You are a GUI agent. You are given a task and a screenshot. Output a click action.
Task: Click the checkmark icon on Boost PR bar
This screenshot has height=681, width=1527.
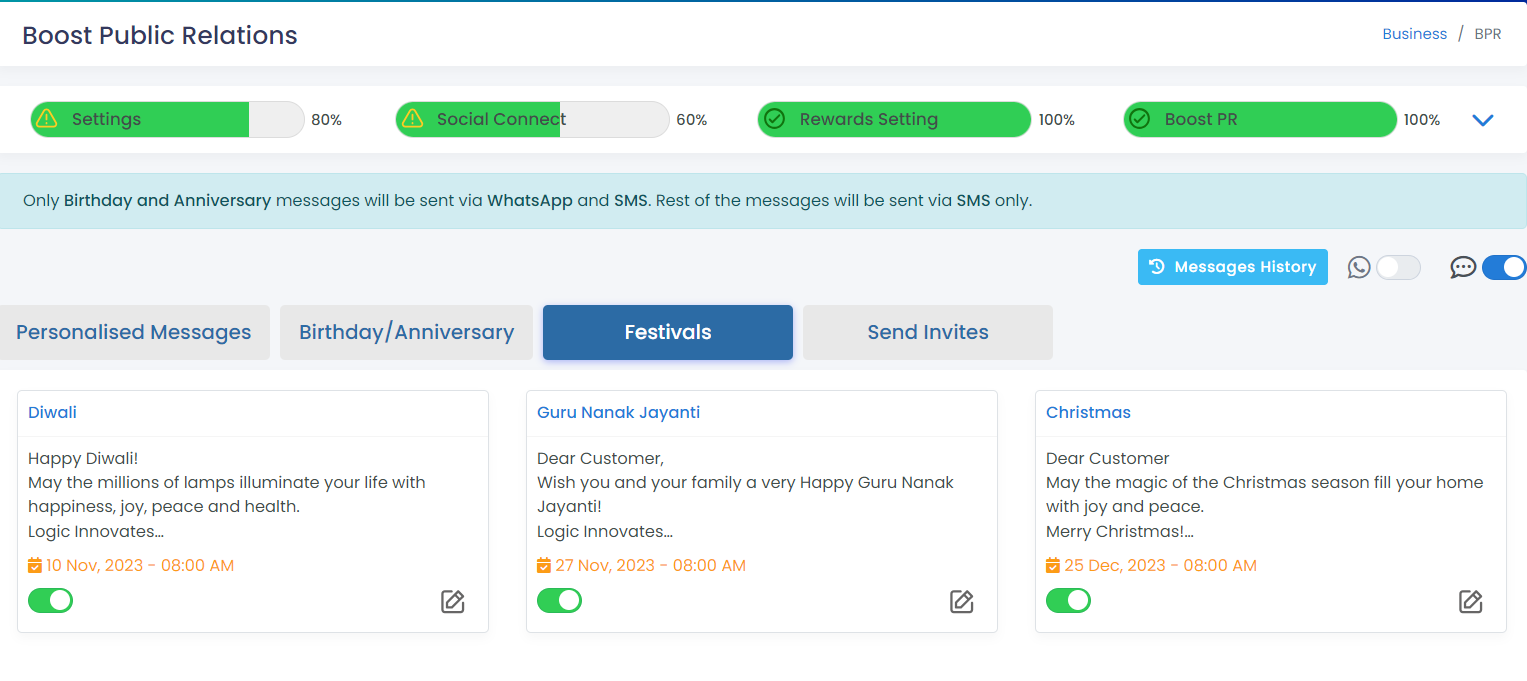coord(1139,119)
